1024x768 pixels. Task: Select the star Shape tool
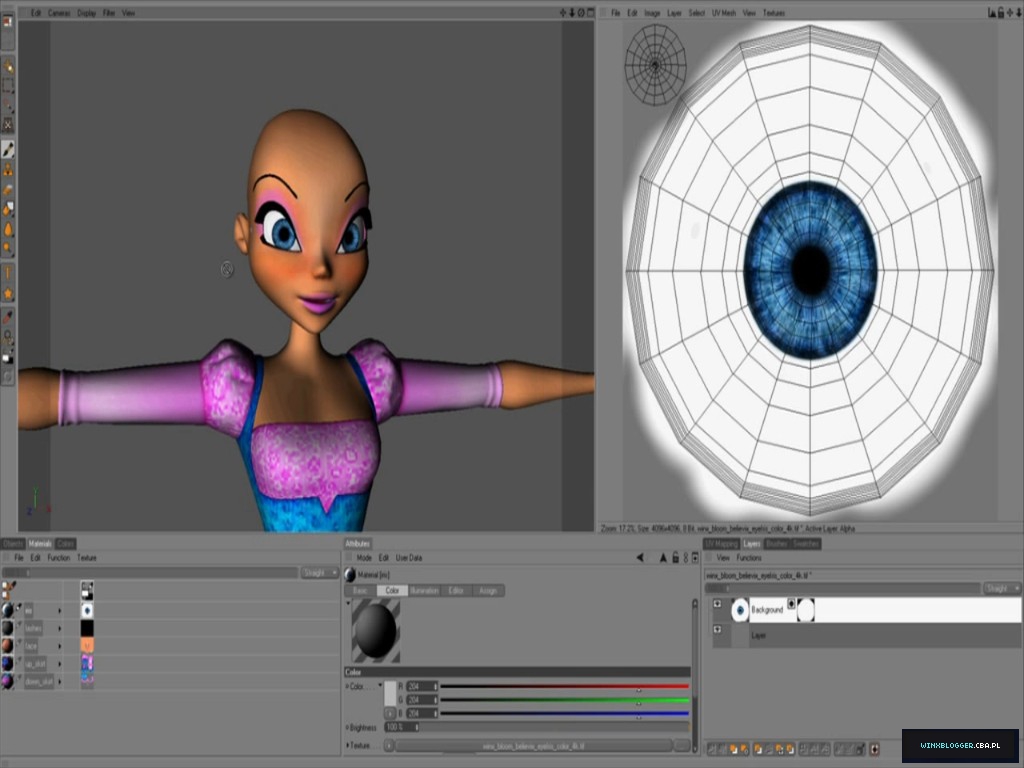[x=8, y=293]
